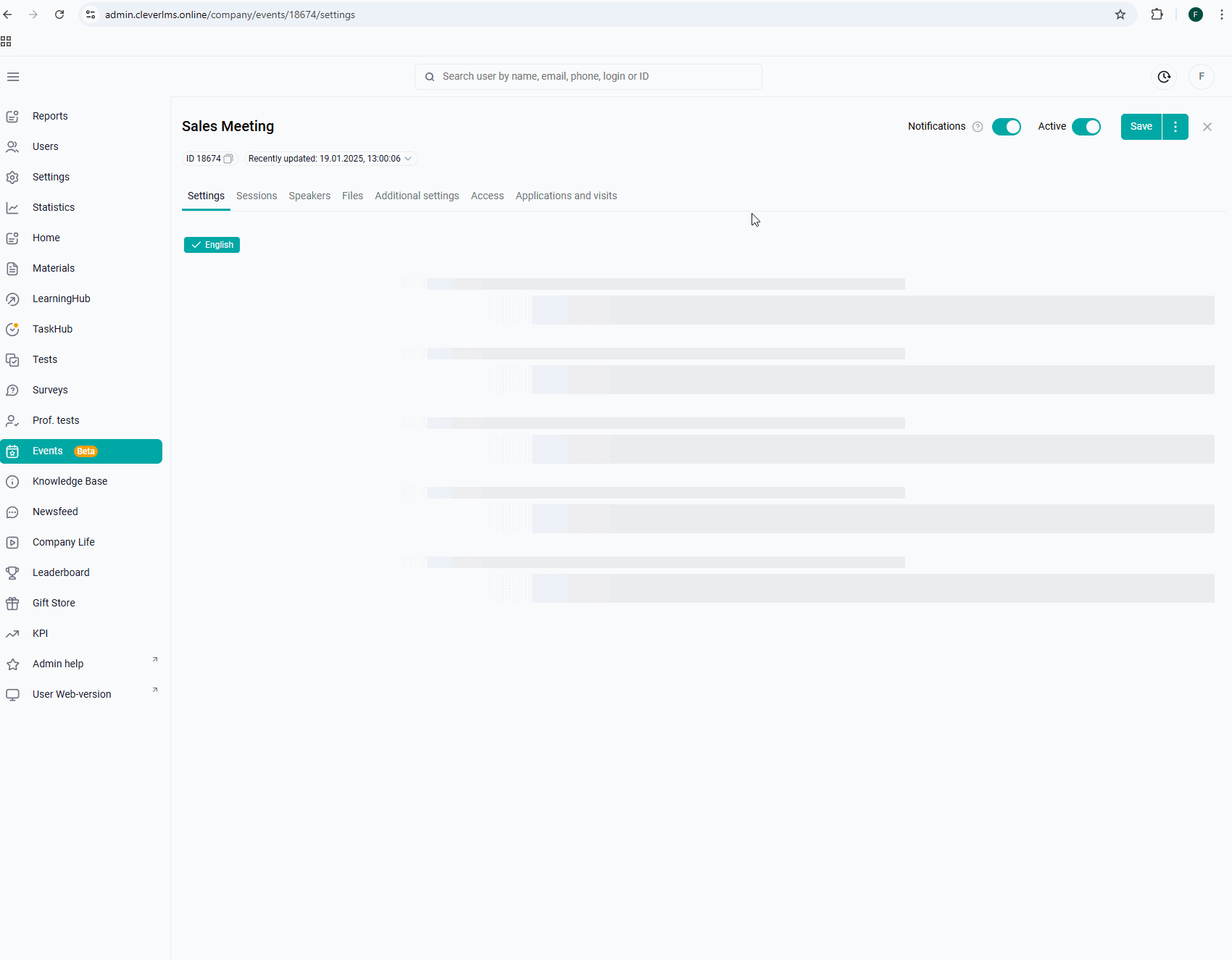Switch to the Files tab
The width and height of the screenshot is (1232, 960).
[353, 196]
